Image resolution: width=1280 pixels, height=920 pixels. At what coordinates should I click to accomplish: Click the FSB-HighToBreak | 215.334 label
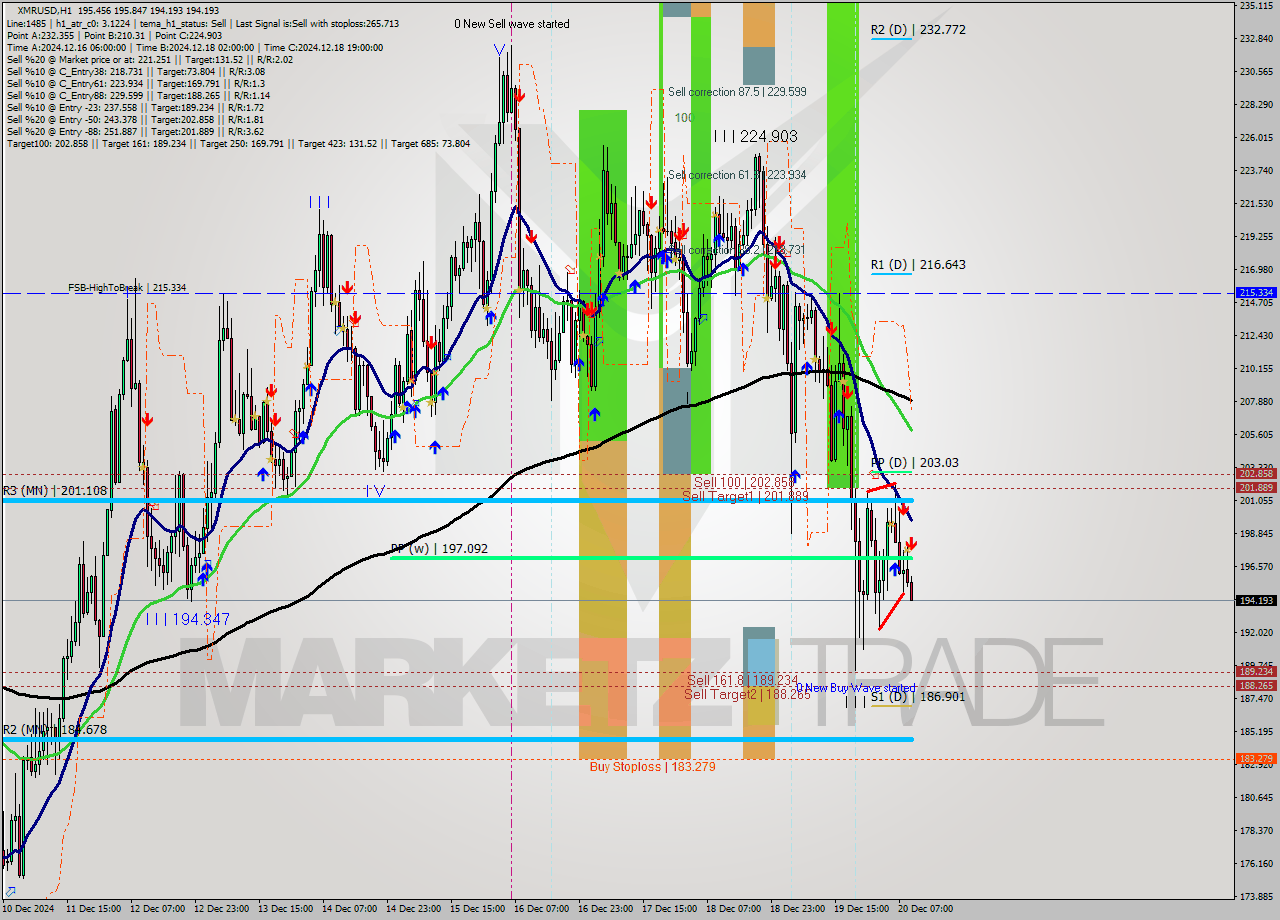pyautogui.click(x=127, y=288)
